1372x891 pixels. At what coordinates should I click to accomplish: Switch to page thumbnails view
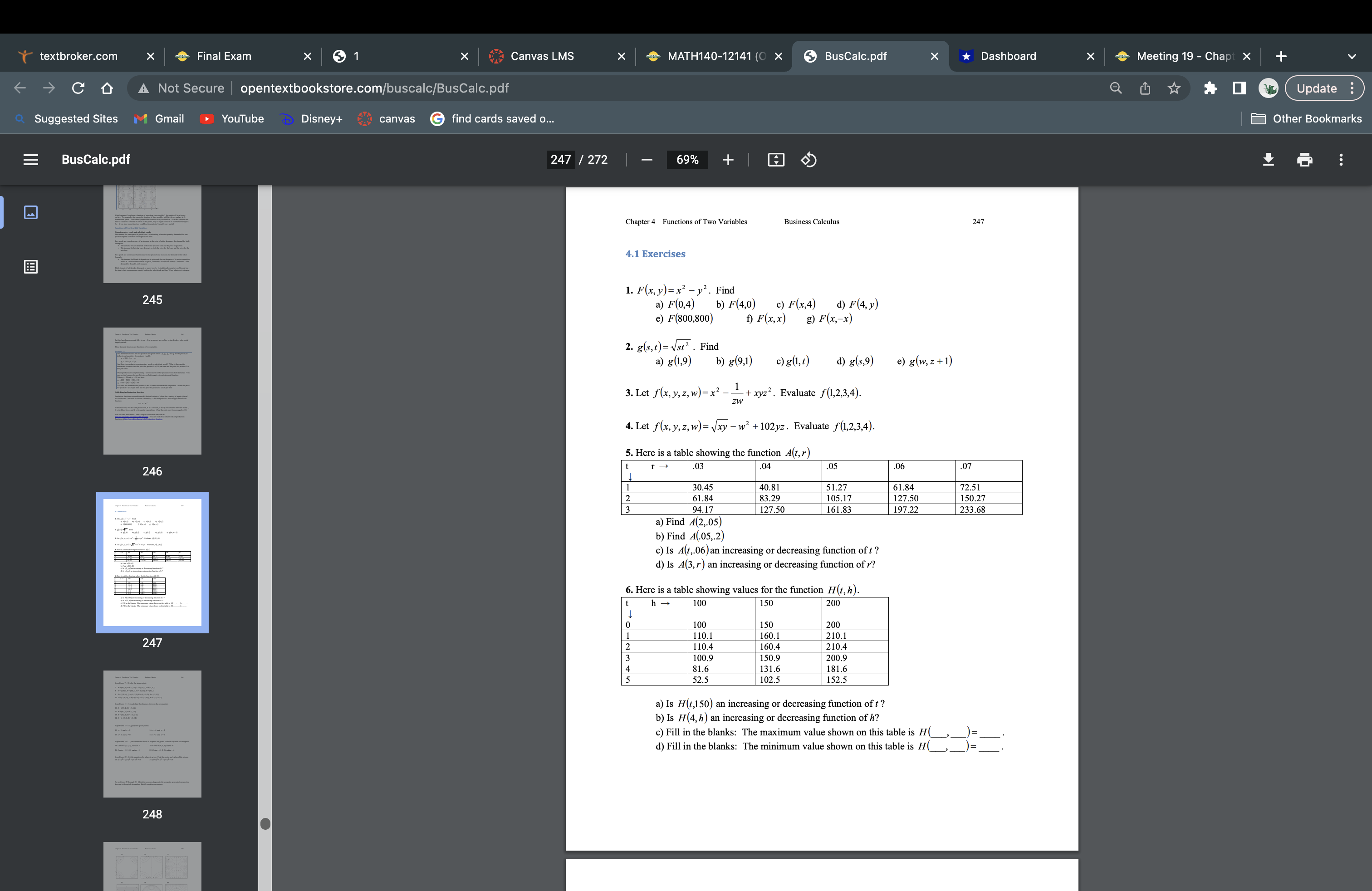click(30, 212)
